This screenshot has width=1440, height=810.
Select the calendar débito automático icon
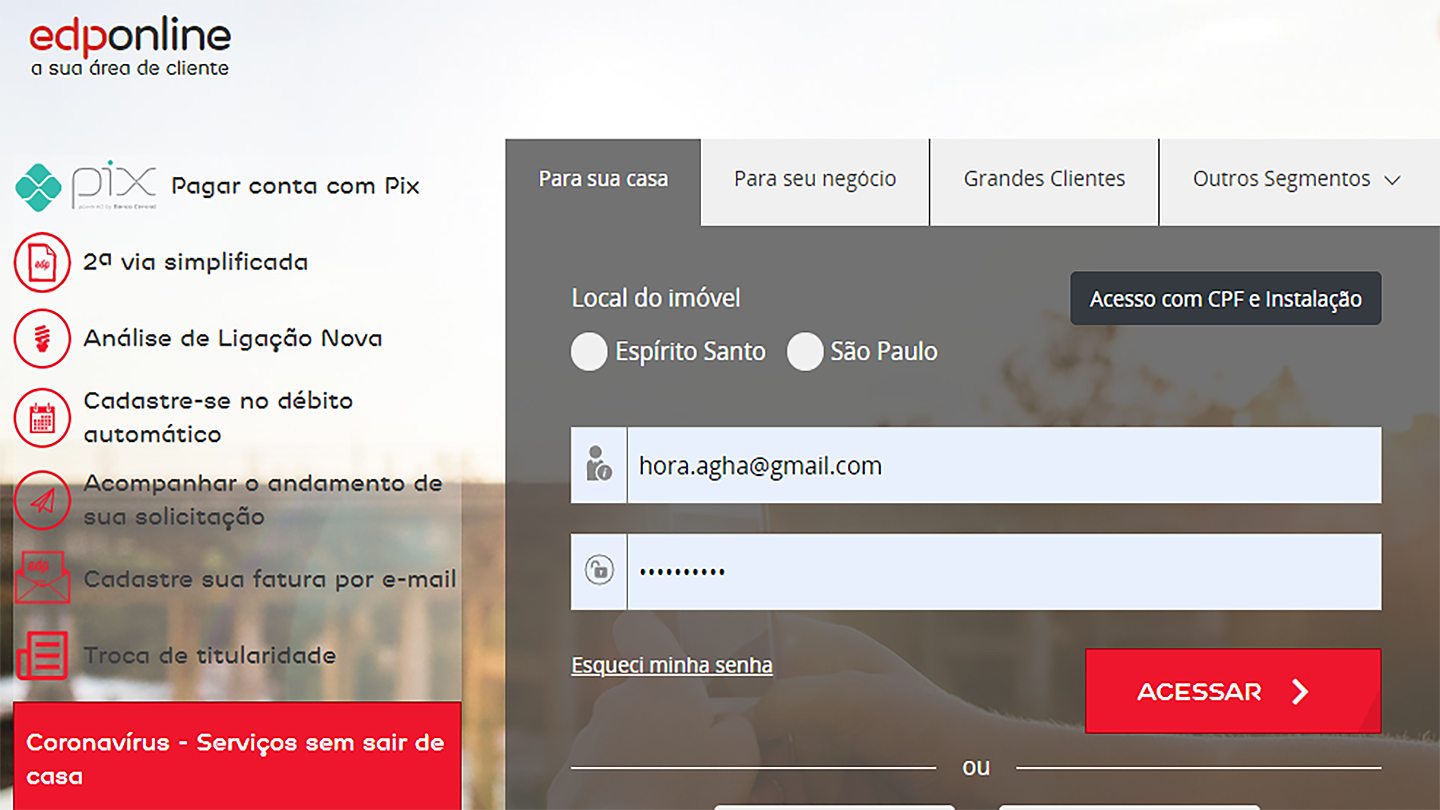tap(42, 417)
